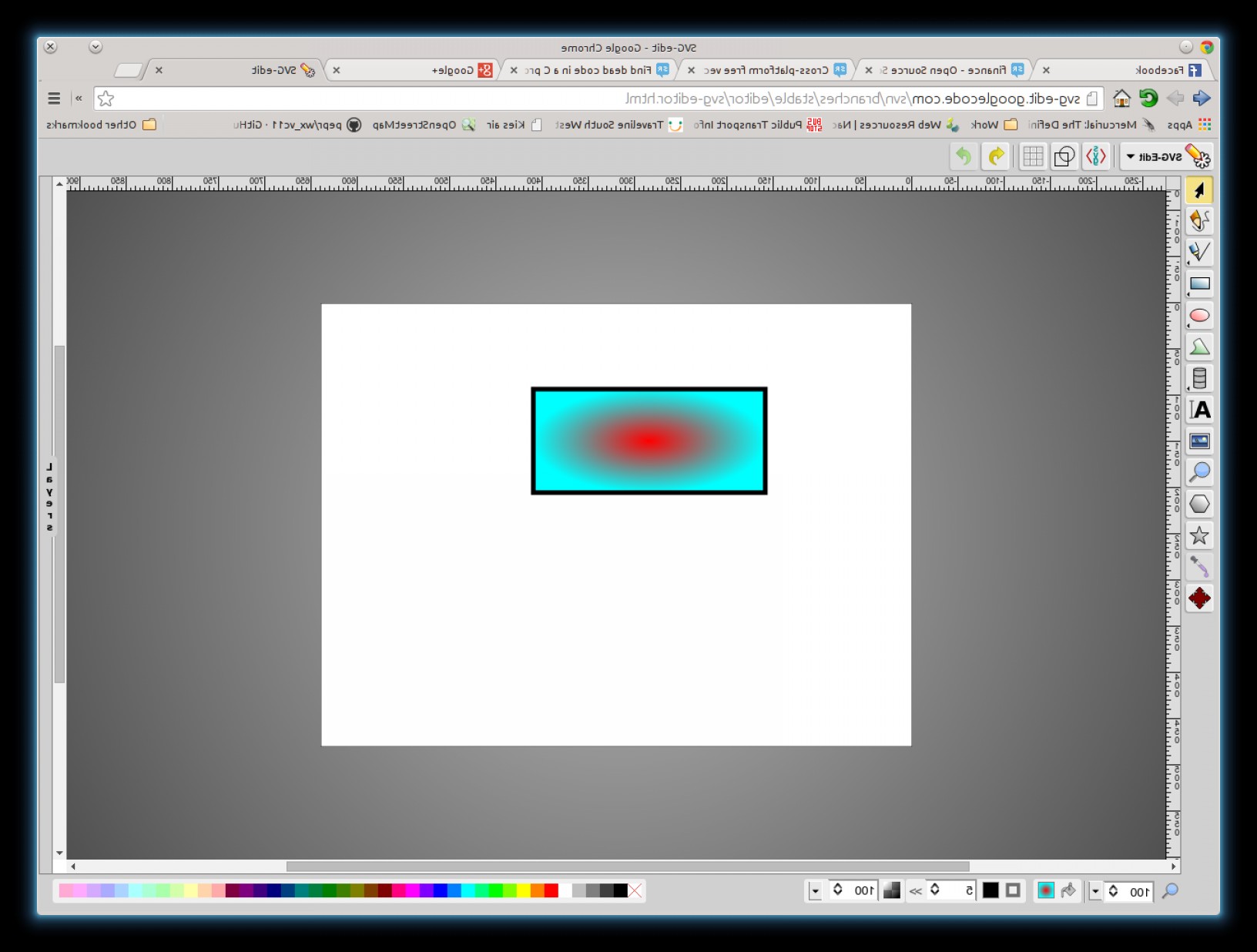The width and height of the screenshot is (1257, 952).
Task: Activate the Pencil freehand drawing tool
Action: pyautogui.click(x=1199, y=221)
